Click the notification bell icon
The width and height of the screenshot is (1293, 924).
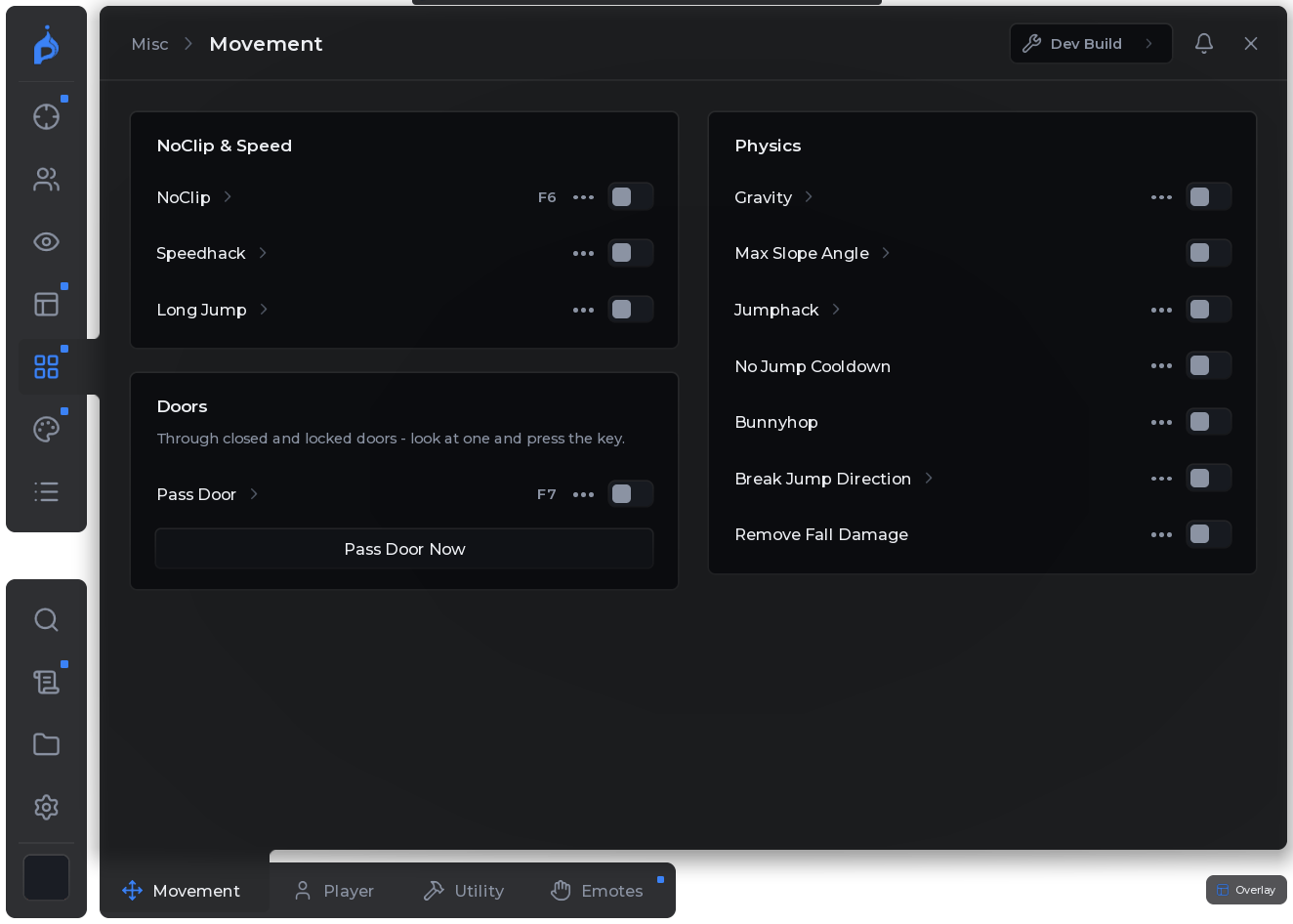pyautogui.click(x=1204, y=43)
